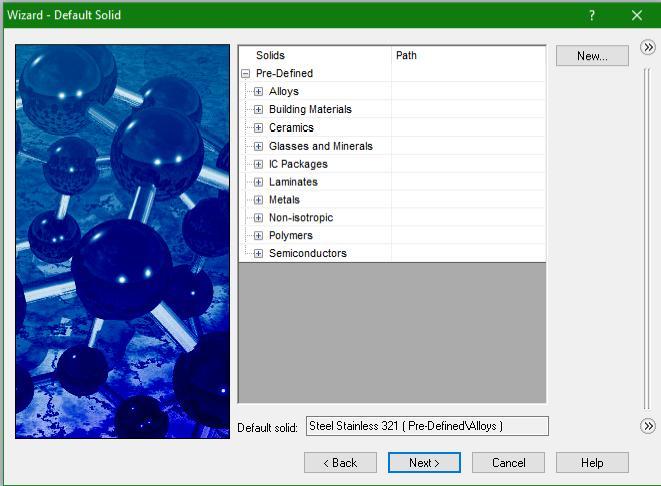Collapse the Pre-Defined tree node
The height and width of the screenshot is (486, 661).
point(245,74)
